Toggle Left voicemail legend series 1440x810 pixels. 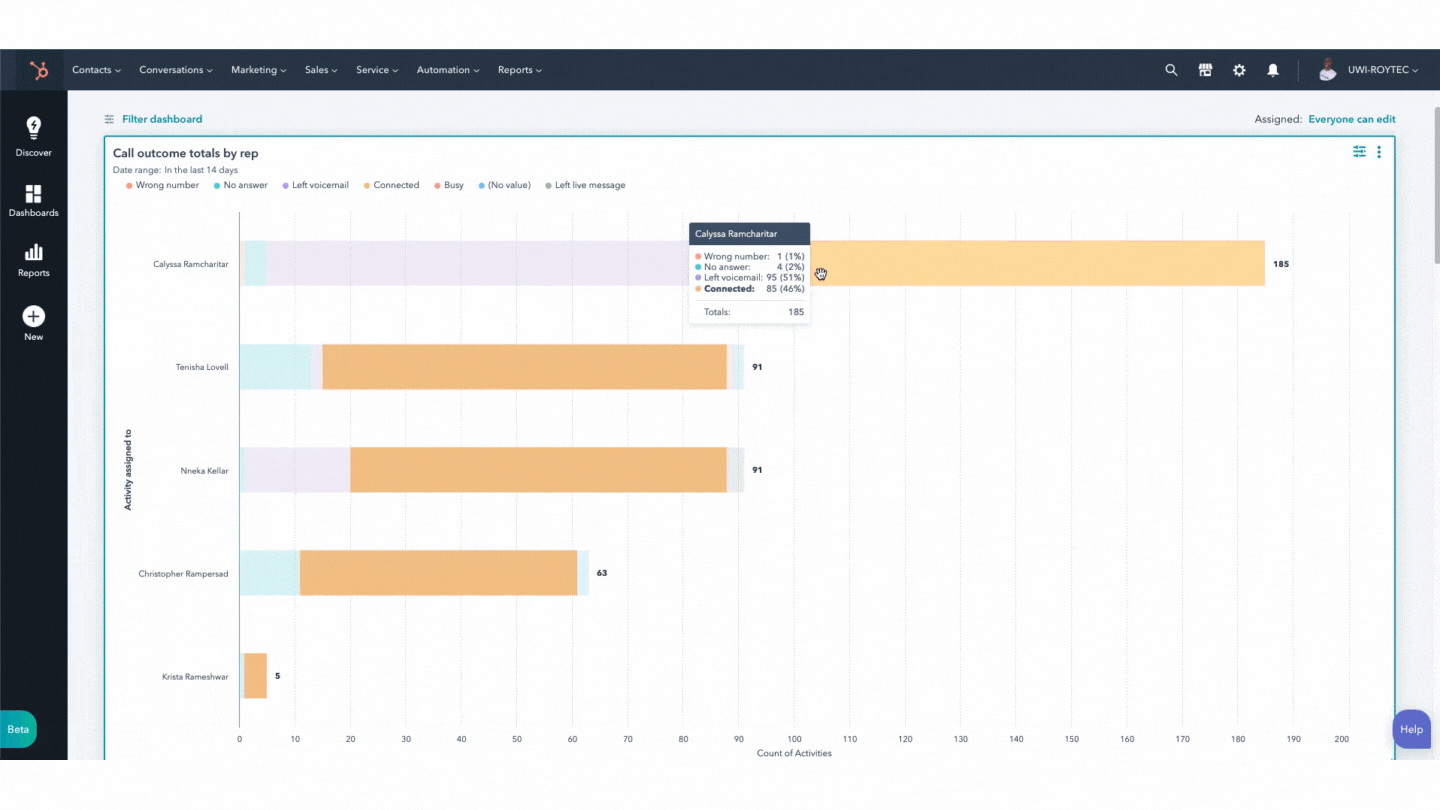click(319, 185)
